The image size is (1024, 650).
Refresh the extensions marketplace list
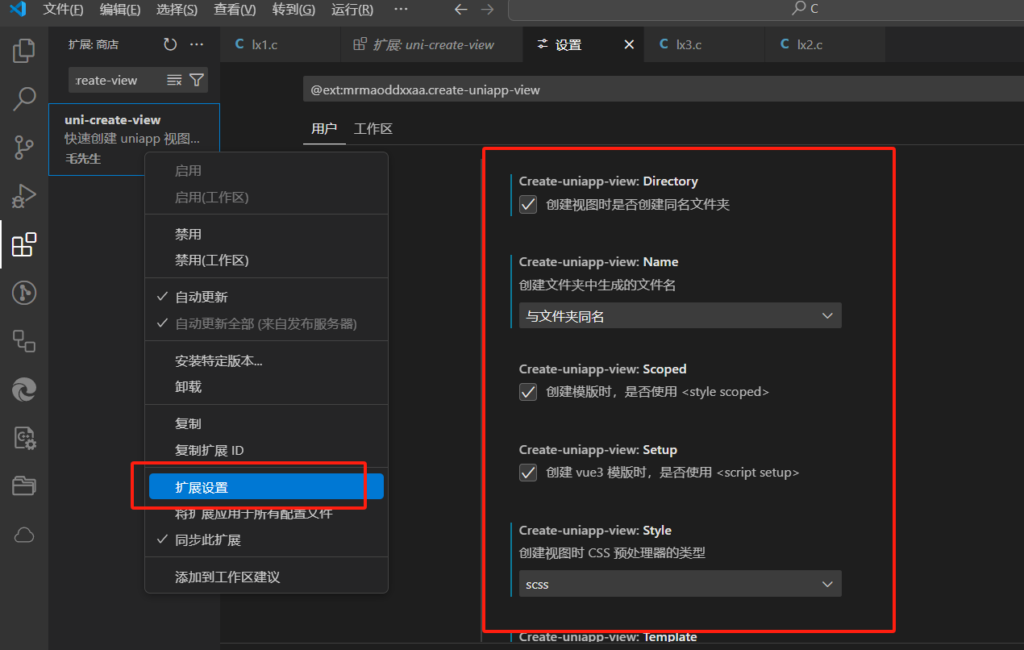click(x=170, y=44)
